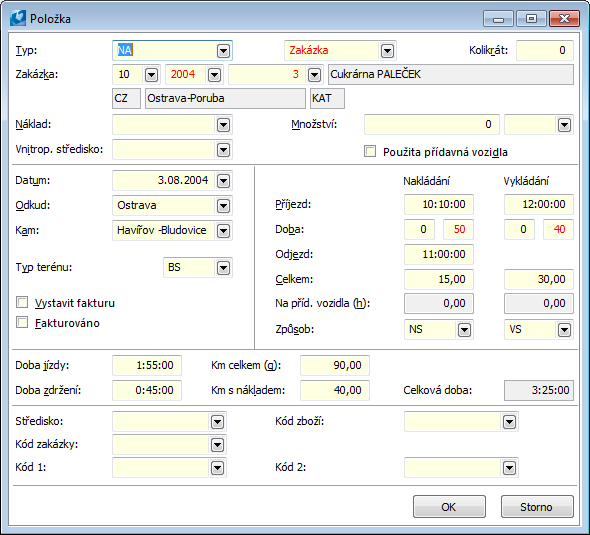The height and width of the screenshot is (535, 590).
Task: Edit the Příjezd nakládání time 10:10:00
Action: [x=438, y=204]
